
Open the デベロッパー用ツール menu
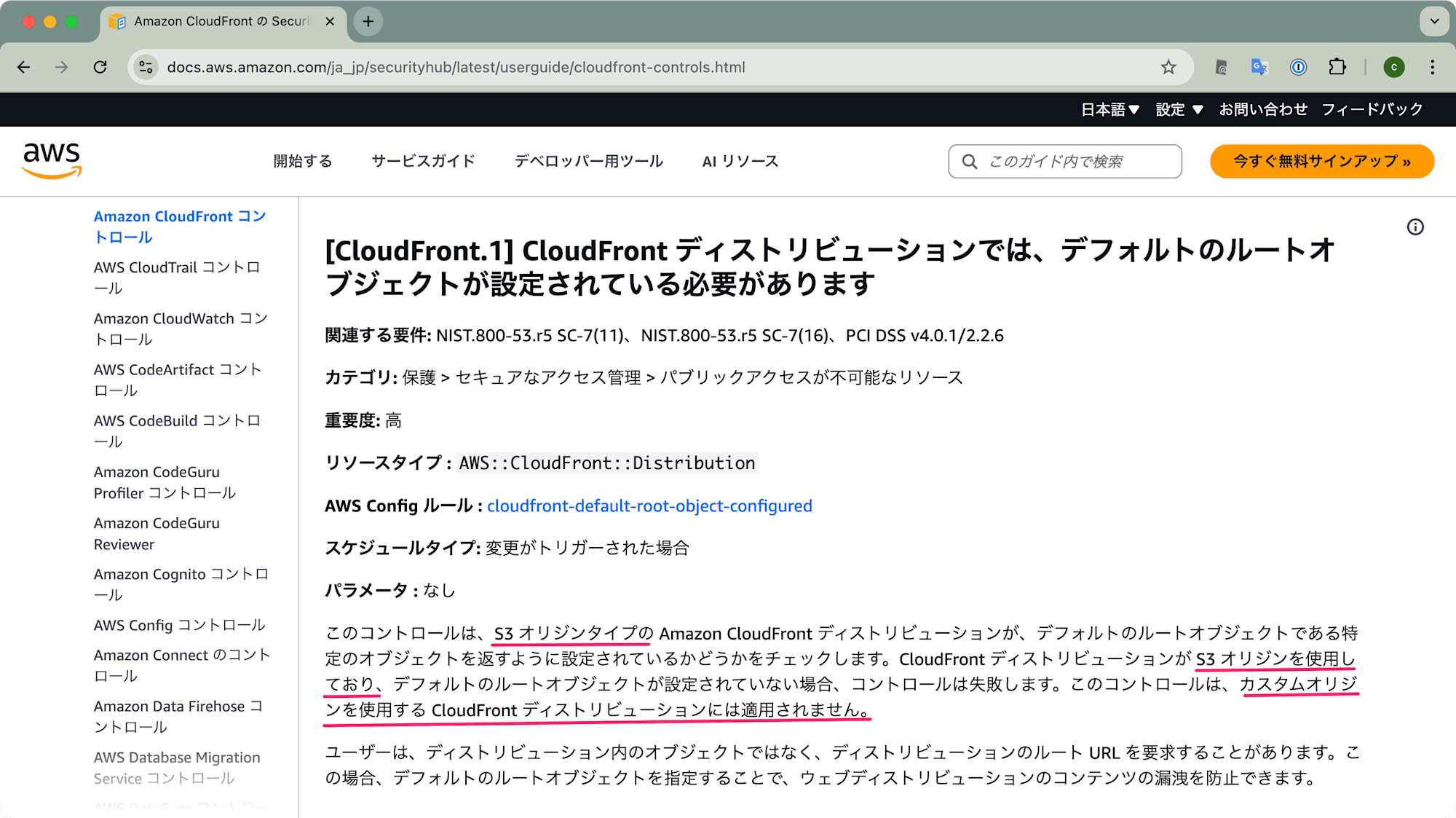coord(589,161)
